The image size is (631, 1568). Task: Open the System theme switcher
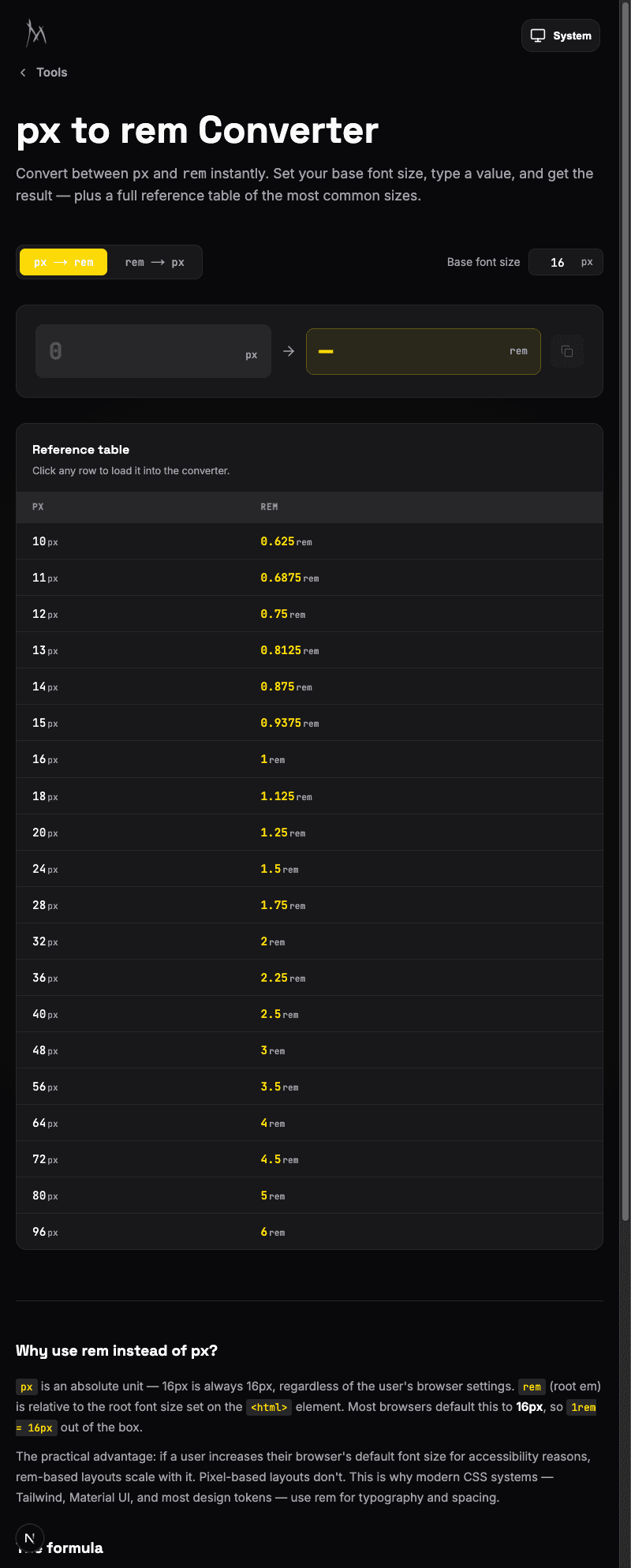click(561, 36)
